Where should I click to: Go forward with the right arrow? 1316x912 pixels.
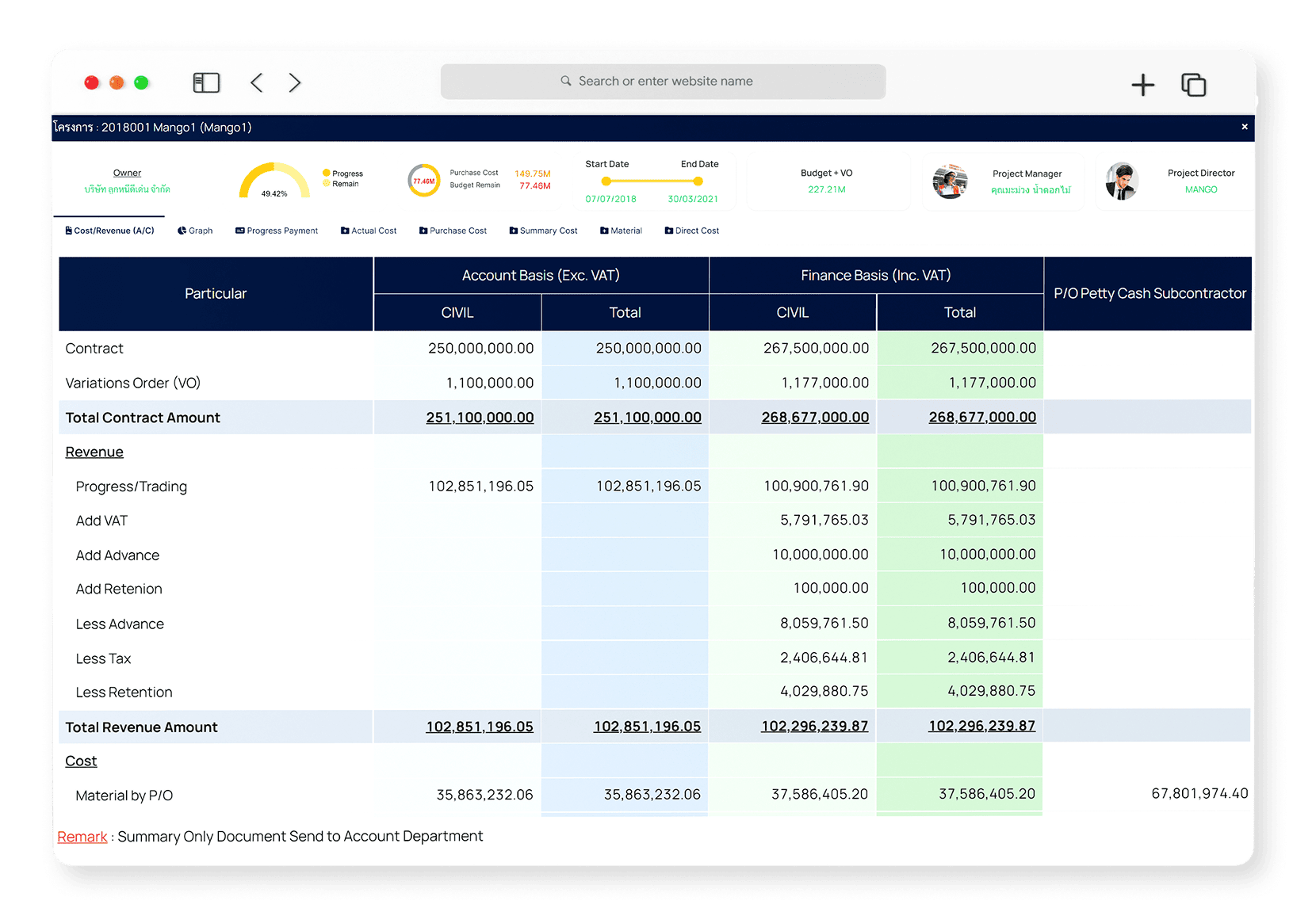coord(295,82)
